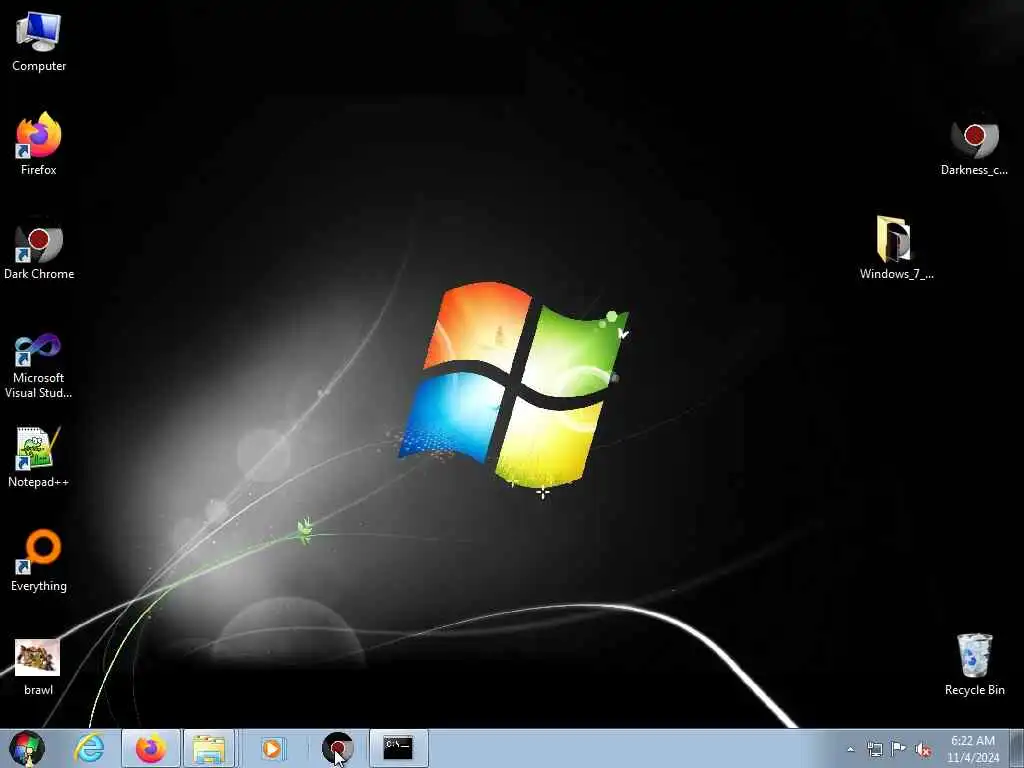The height and width of the screenshot is (768, 1024).
Task: Switch to Command Prompt taskbar window
Action: point(398,748)
